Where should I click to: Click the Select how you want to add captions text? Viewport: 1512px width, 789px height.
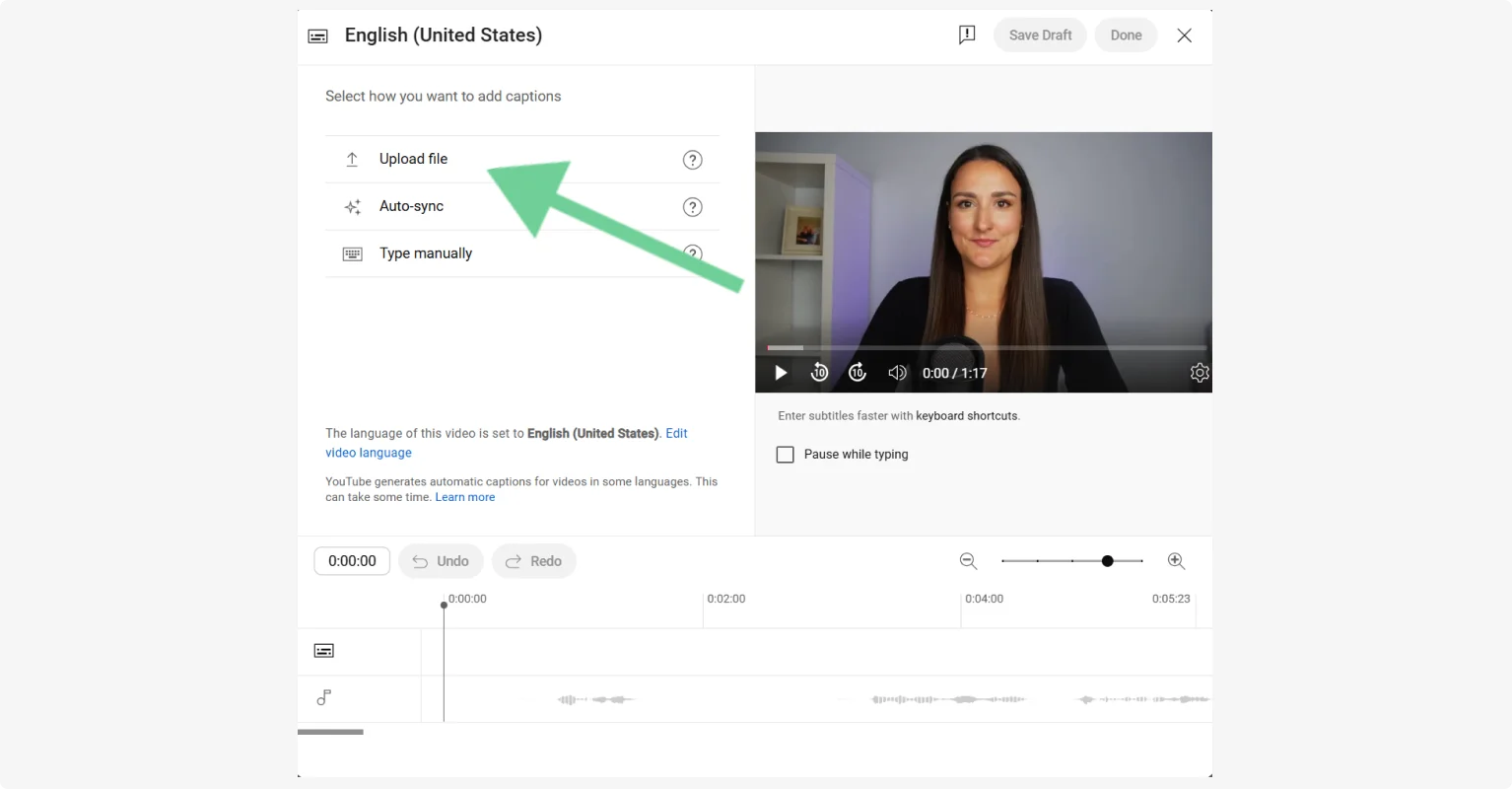coord(444,96)
